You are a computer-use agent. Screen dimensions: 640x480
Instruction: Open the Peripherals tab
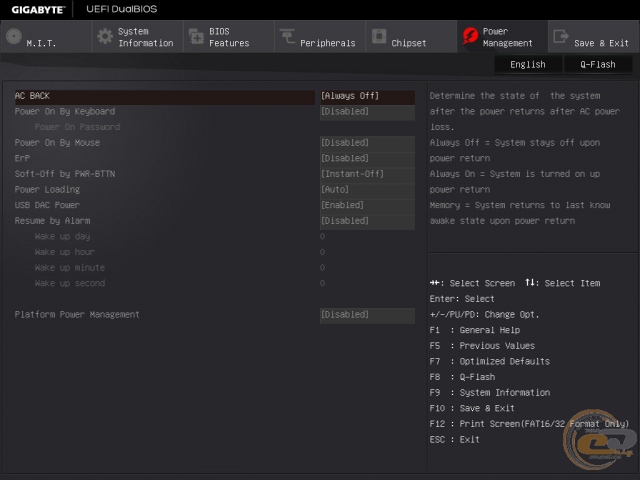[320, 37]
